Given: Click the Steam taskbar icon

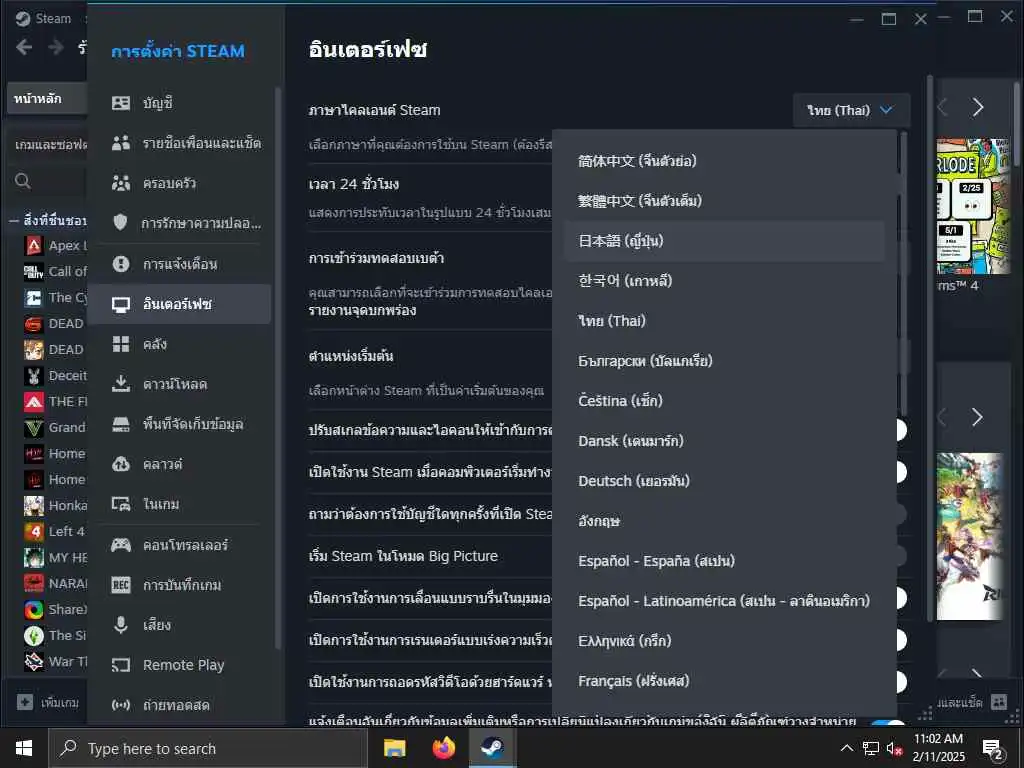Looking at the screenshot, I should 492,748.
